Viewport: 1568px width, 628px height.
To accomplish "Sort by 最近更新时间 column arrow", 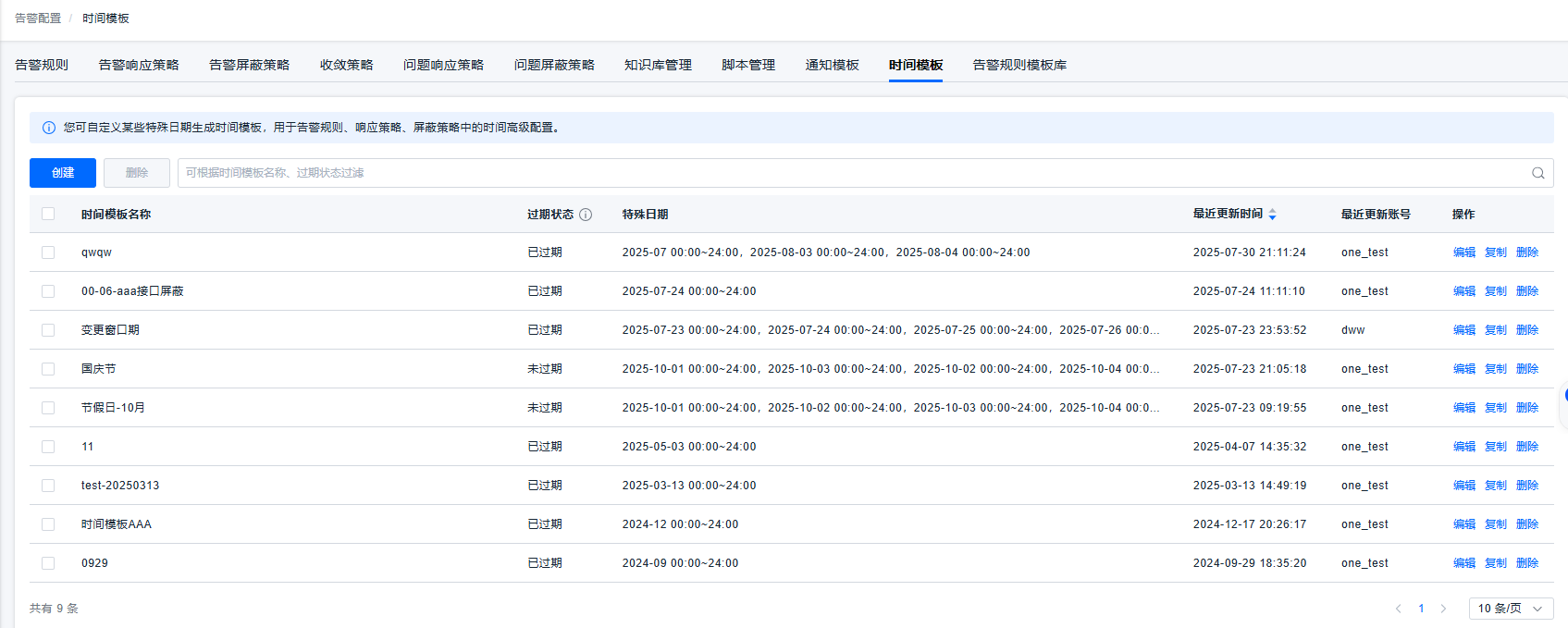I will [1272, 215].
